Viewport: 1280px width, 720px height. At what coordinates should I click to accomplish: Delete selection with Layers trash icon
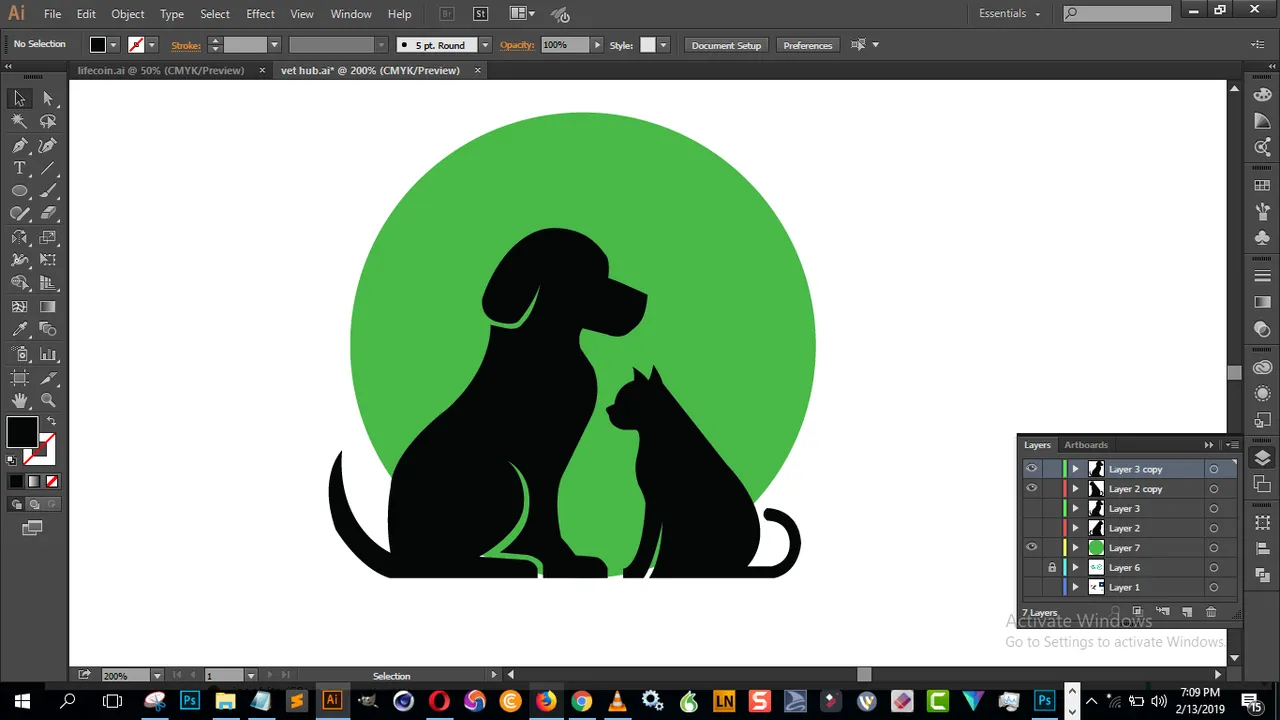coord(1211,612)
